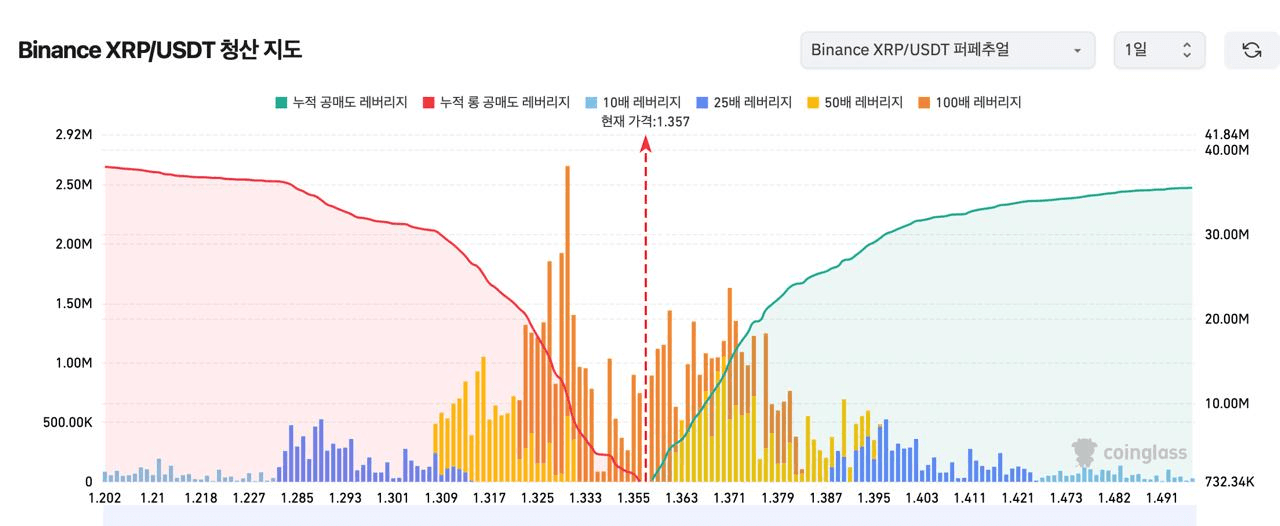The image size is (1280, 526).
Task: Toggle 25배 레버리지 legend series
Action: 743,102
